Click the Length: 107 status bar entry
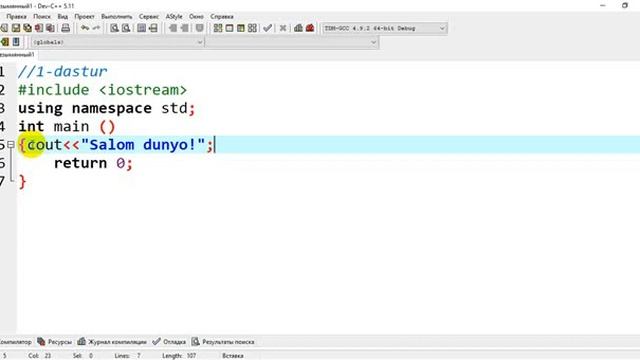640x360 pixels. 179,356
